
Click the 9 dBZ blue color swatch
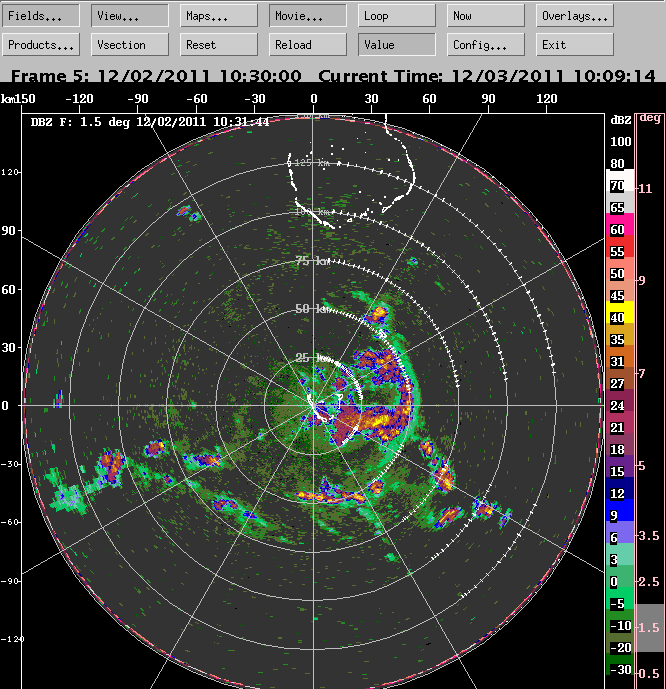pos(620,510)
